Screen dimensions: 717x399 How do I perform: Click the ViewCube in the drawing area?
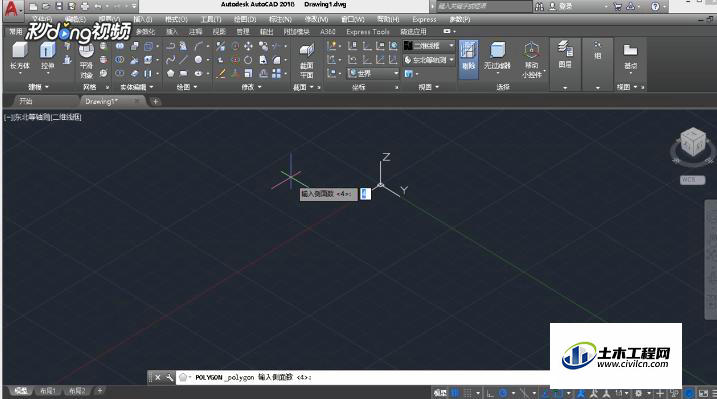click(x=693, y=144)
